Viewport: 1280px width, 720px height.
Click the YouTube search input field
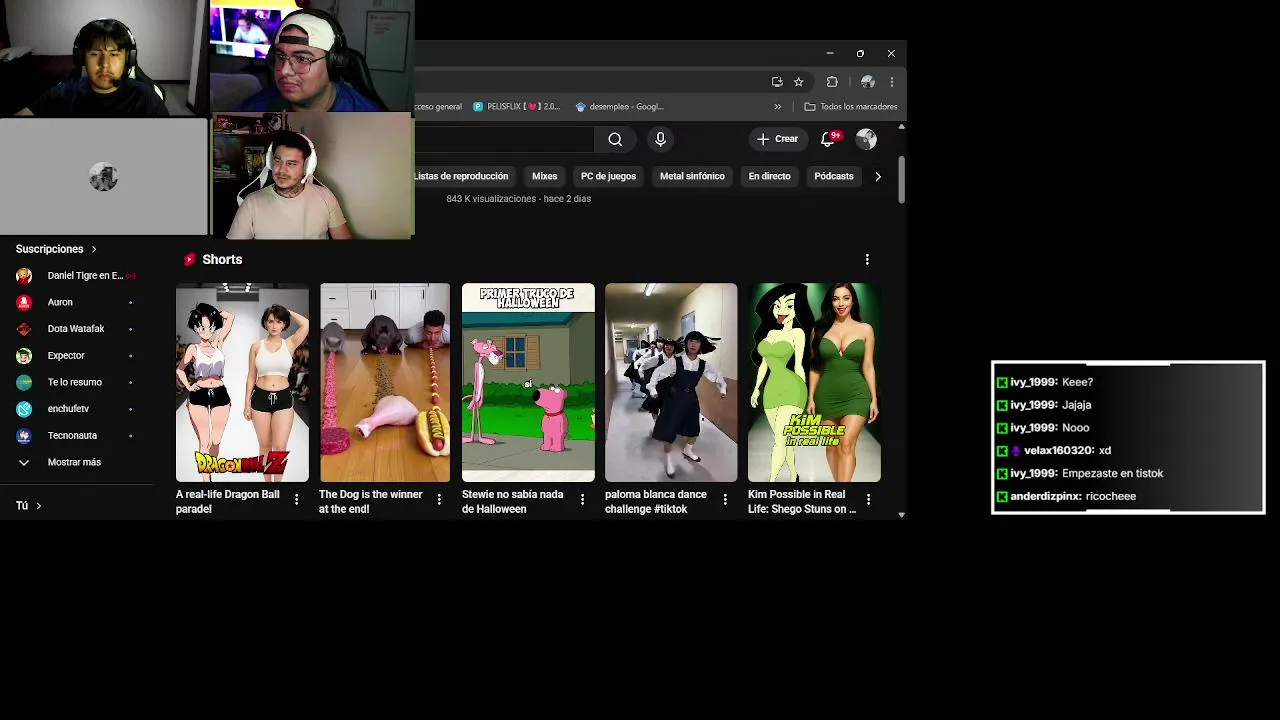pos(504,140)
